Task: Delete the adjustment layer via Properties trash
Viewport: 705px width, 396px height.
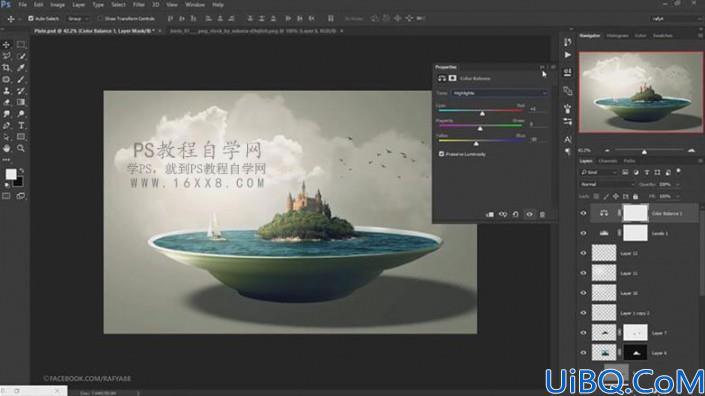Action: tap(542, 215)
